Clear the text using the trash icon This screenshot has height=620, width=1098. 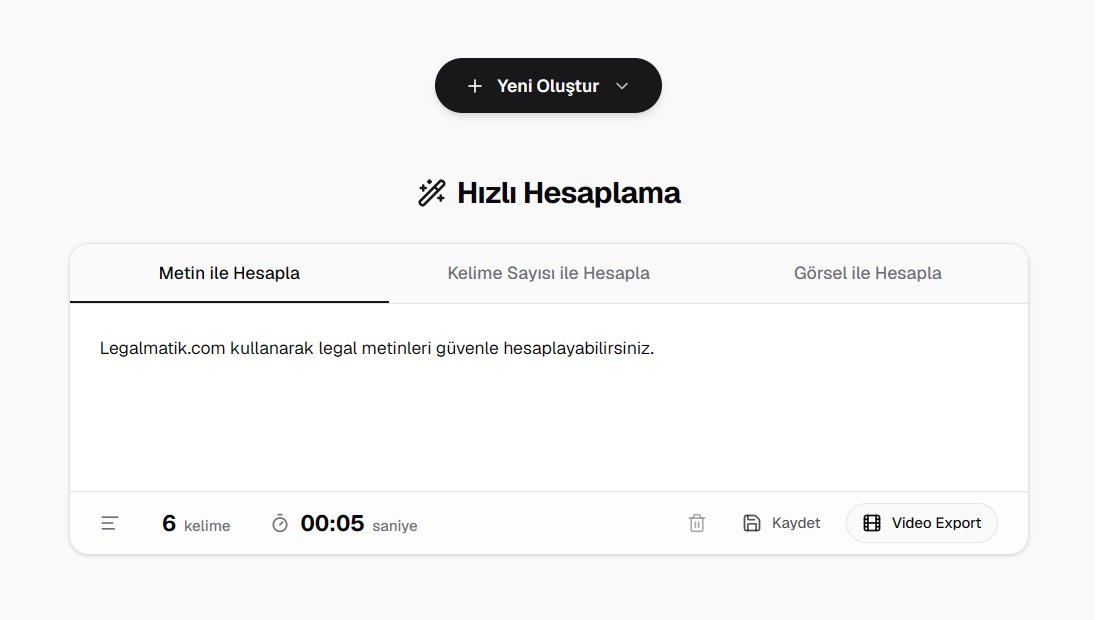click(697, 523)
